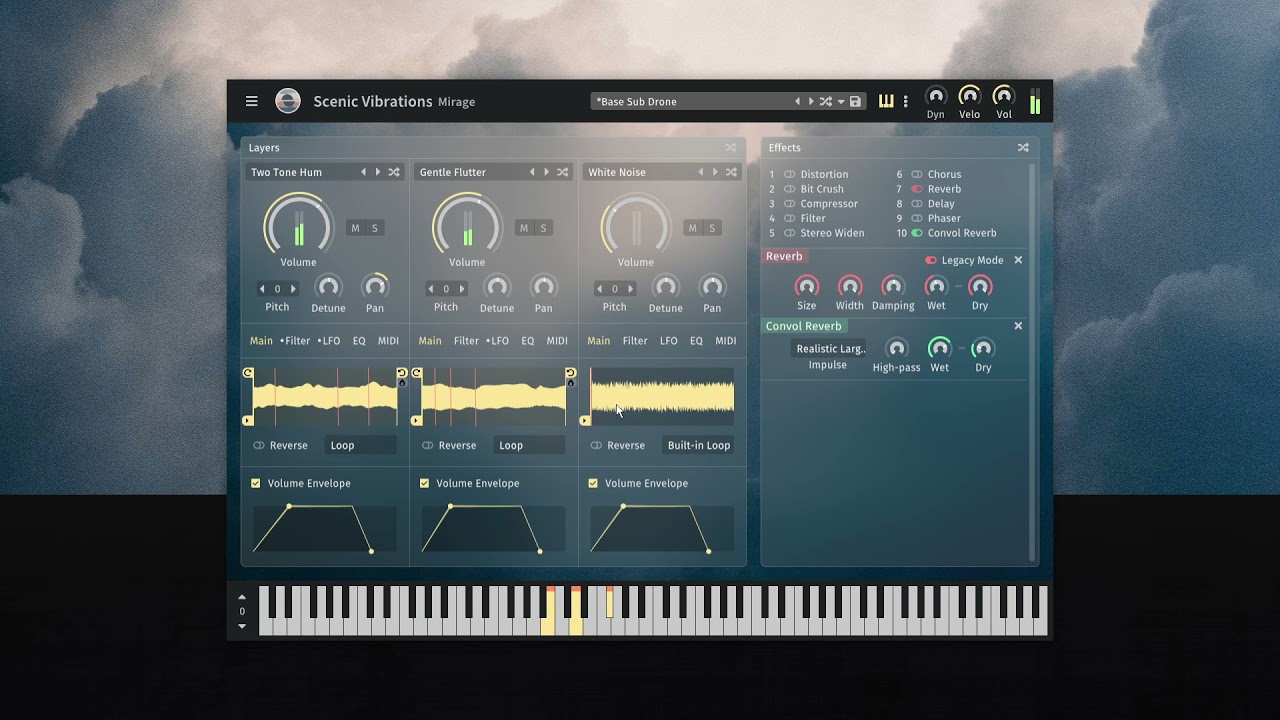Viewport: 1280px width, 720px height.
Task: Close the Convol Reverb effect panel
Action: click(1018, 326)
